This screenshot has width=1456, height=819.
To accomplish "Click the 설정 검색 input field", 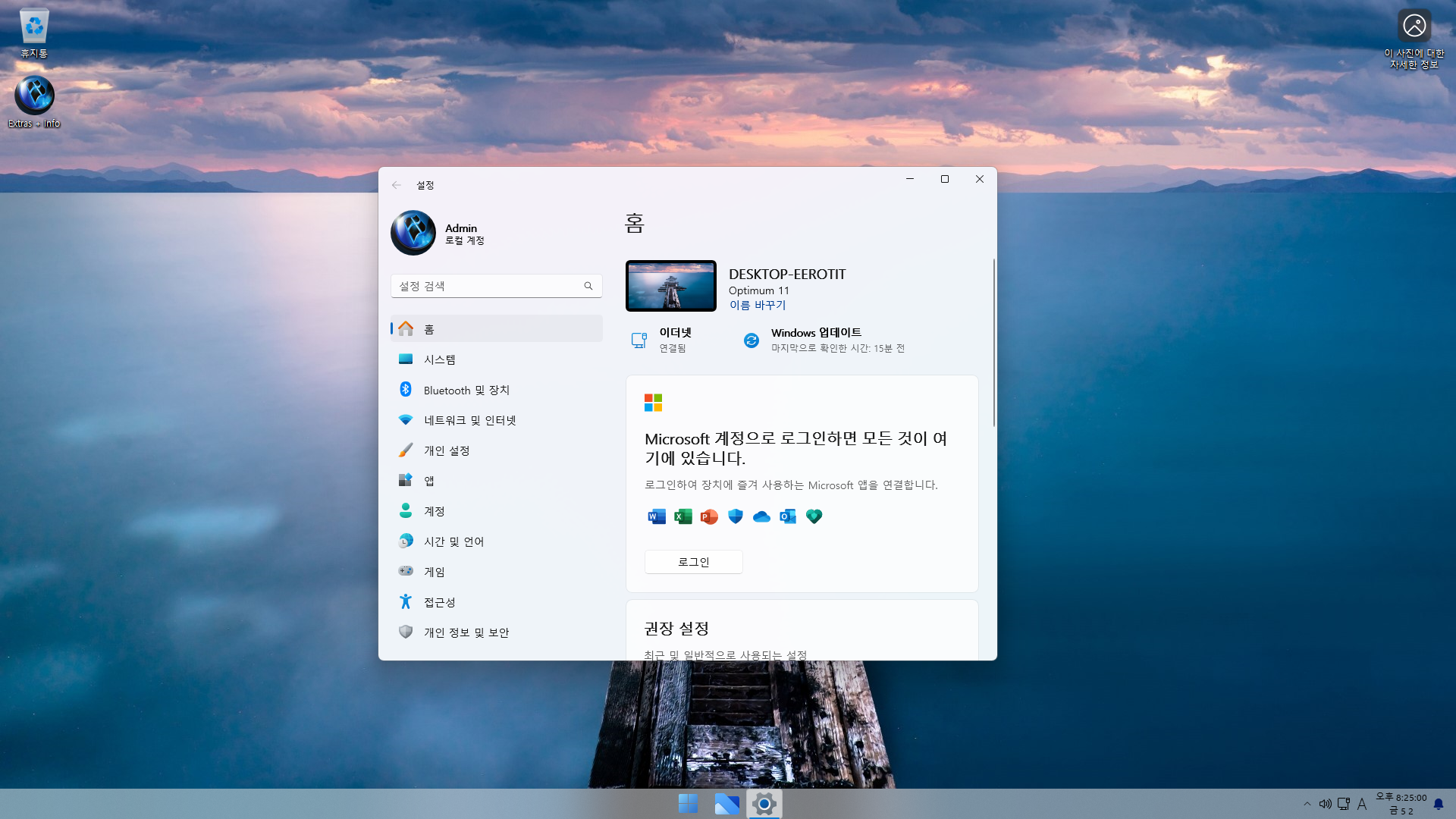I will (485, 286).
